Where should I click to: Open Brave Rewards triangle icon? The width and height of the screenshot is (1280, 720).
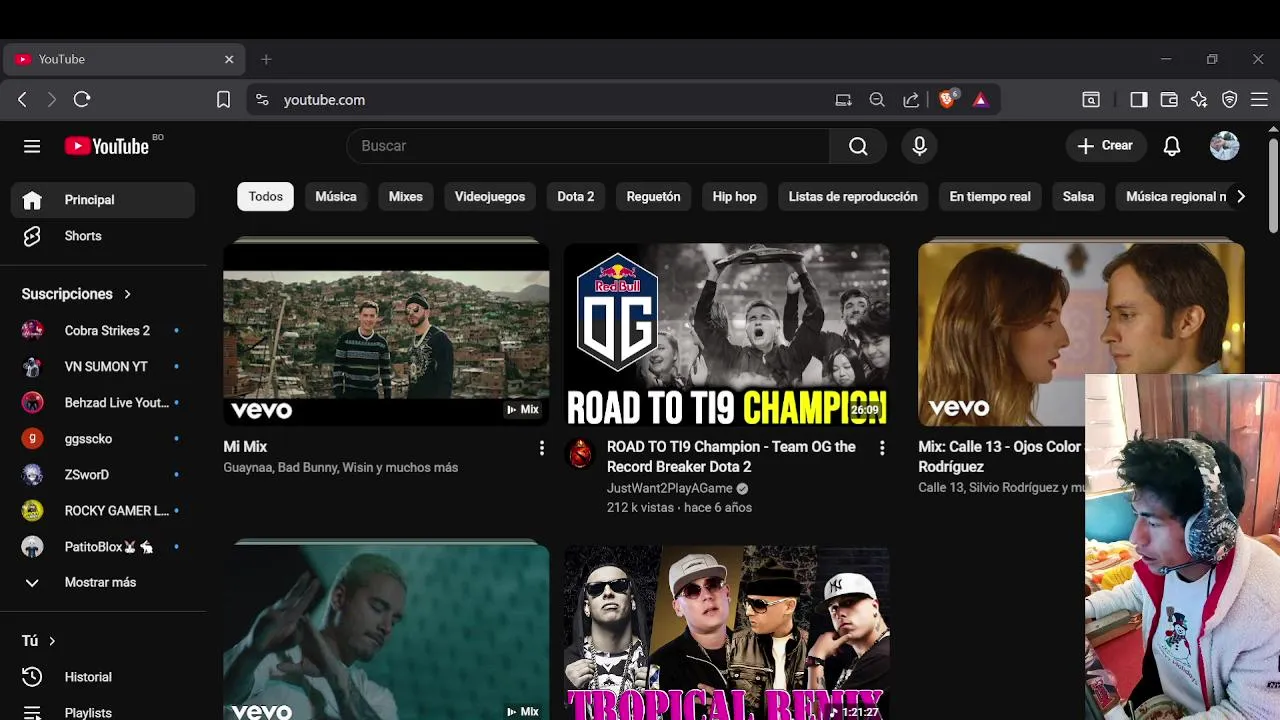[x=980, y=99]
